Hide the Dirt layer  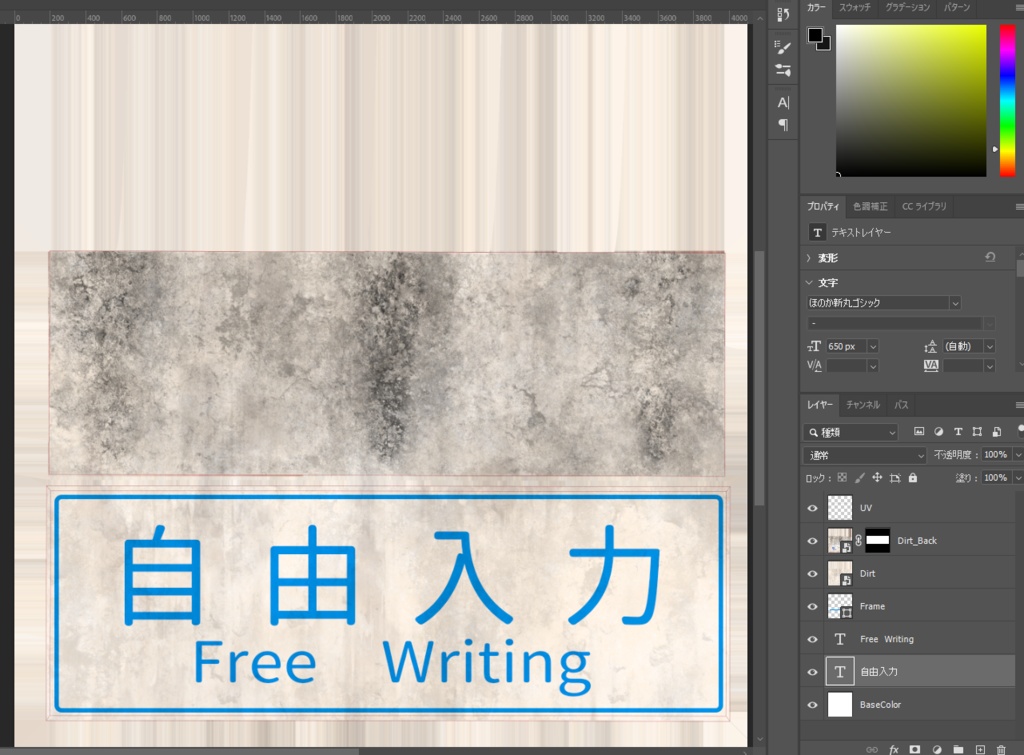tap(812, 573)
